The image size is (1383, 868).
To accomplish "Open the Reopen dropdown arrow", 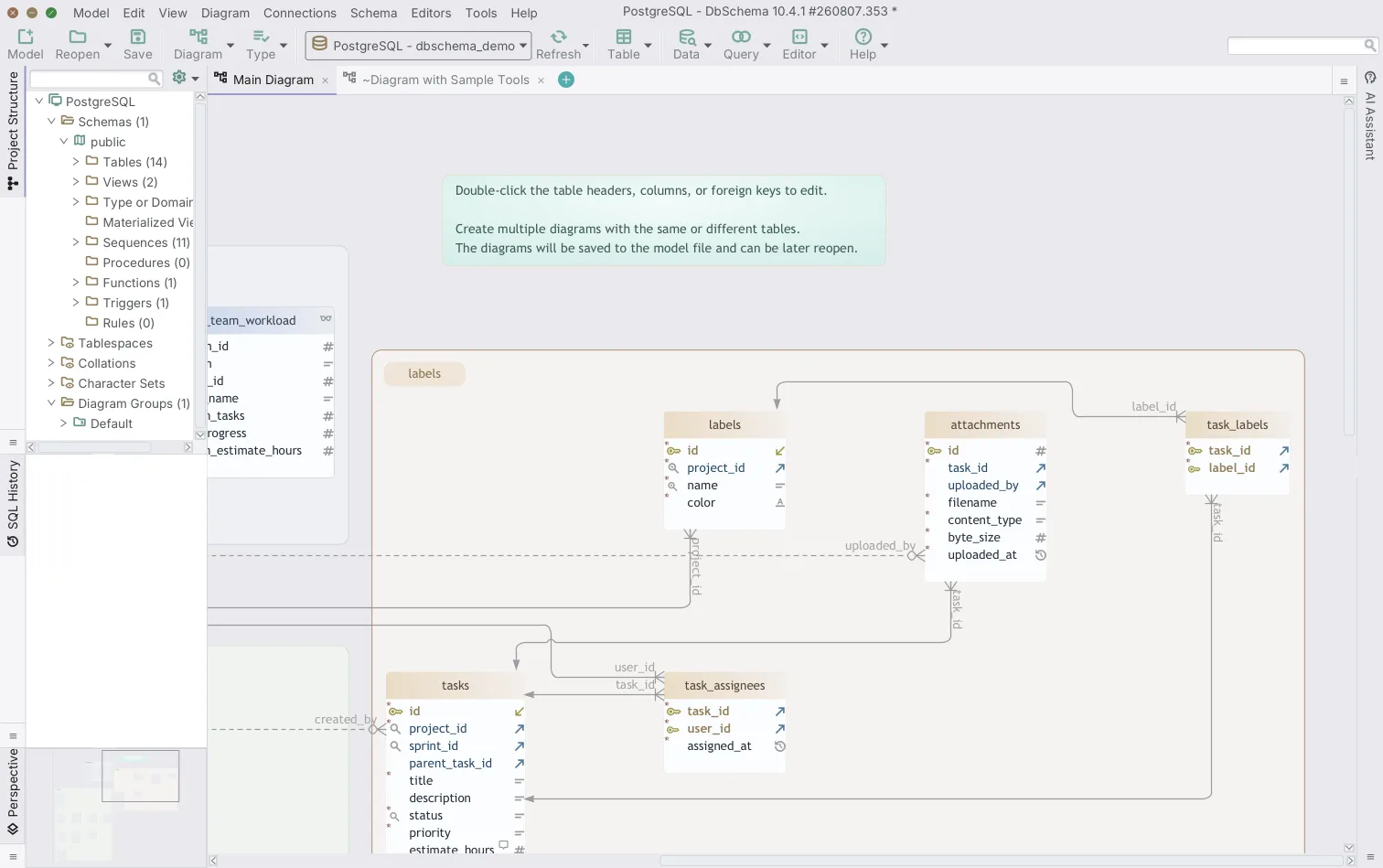I will point(108,45).
